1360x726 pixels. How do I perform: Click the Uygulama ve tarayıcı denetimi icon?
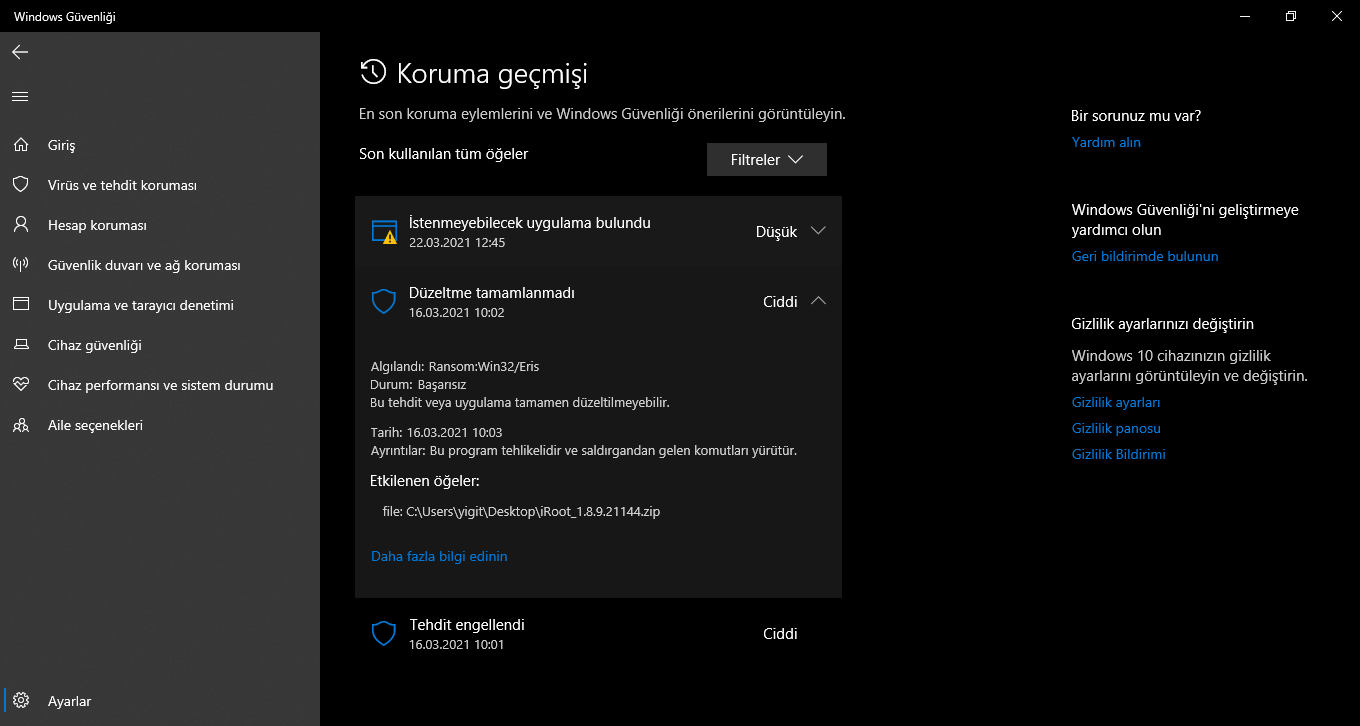[x=20, y=305]
